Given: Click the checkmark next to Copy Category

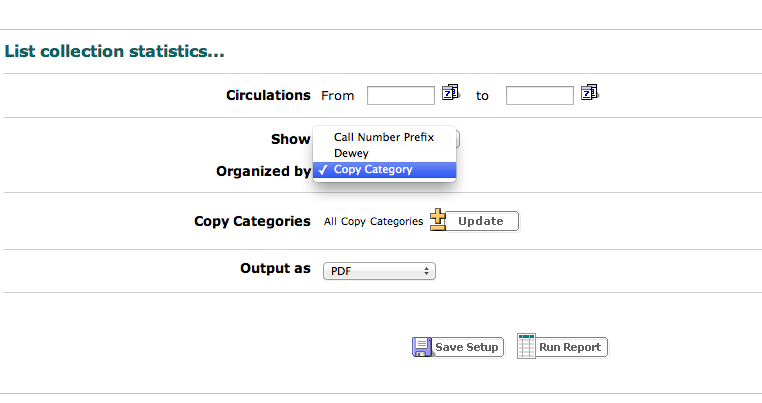Looking at the screenshot, I should [x=323, y=170].
